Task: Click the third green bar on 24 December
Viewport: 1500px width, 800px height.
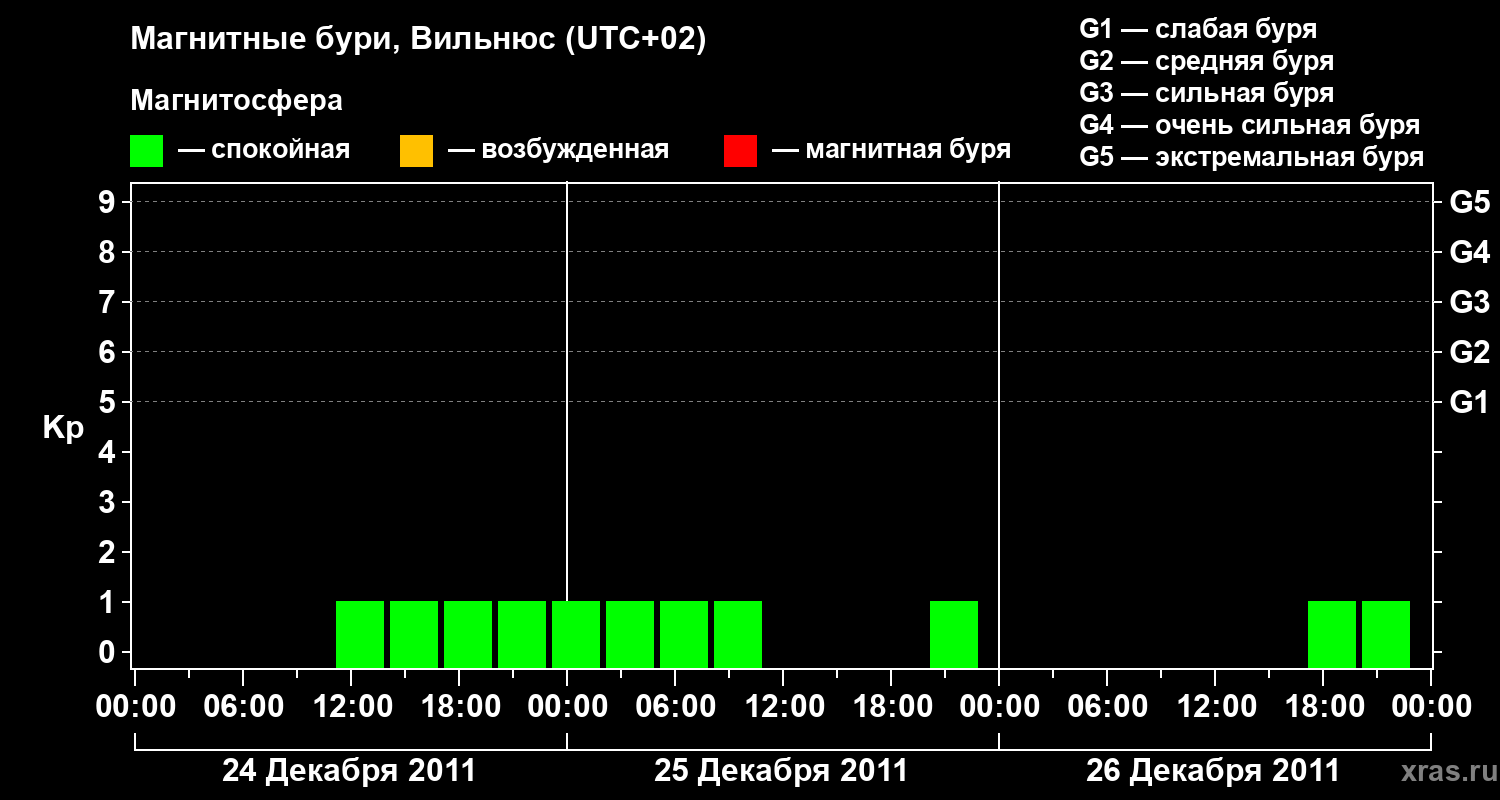Action: click(468, 634)
